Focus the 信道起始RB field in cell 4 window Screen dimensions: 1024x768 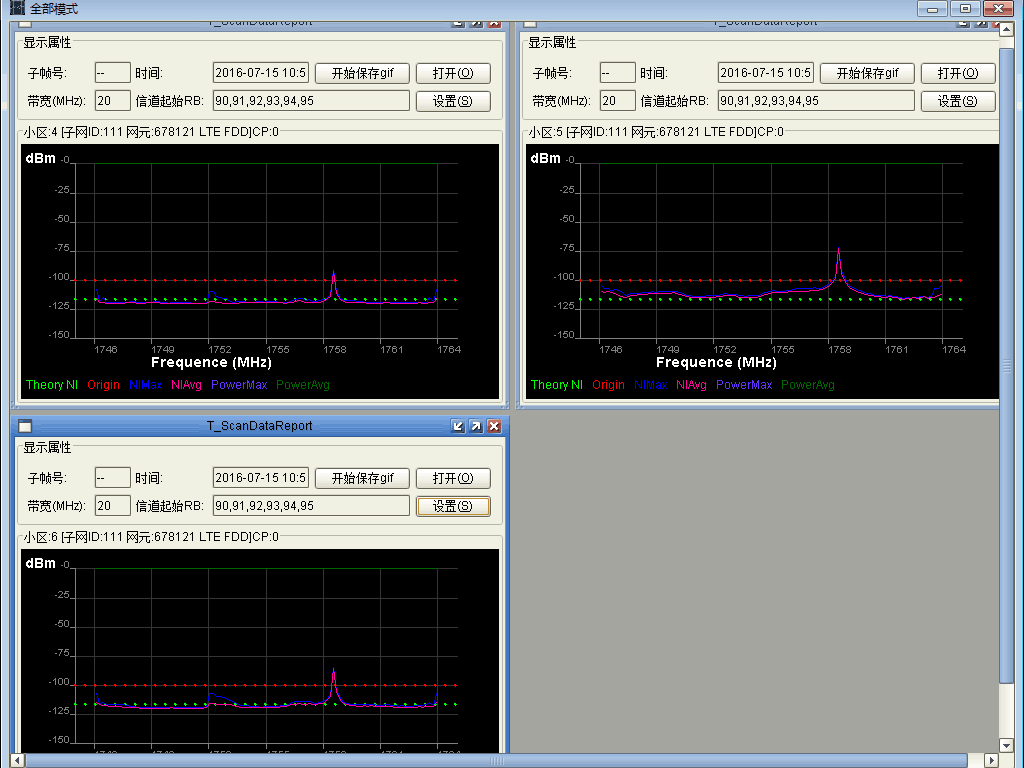[x=311, y=101]
